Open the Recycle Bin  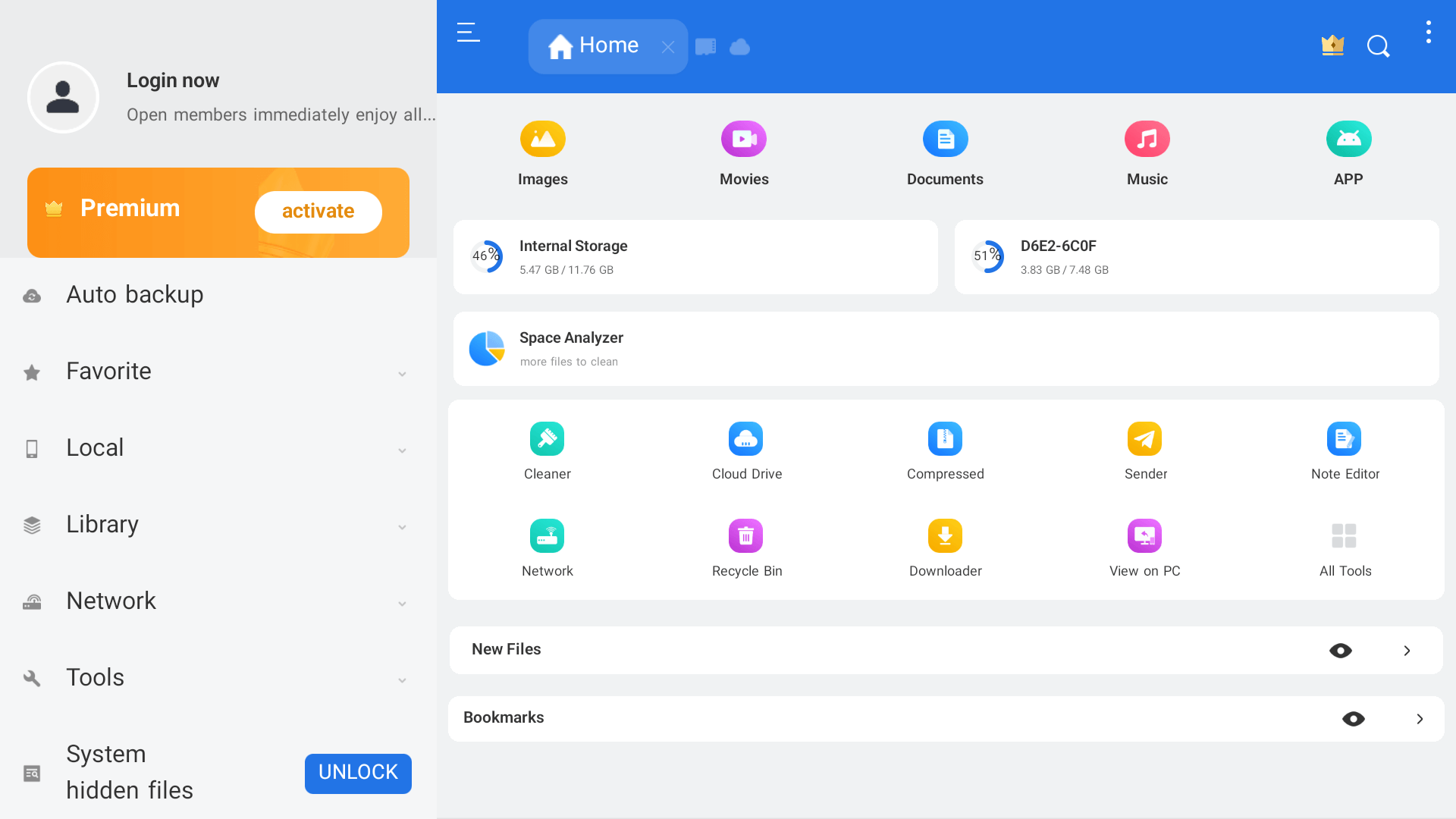746,546
